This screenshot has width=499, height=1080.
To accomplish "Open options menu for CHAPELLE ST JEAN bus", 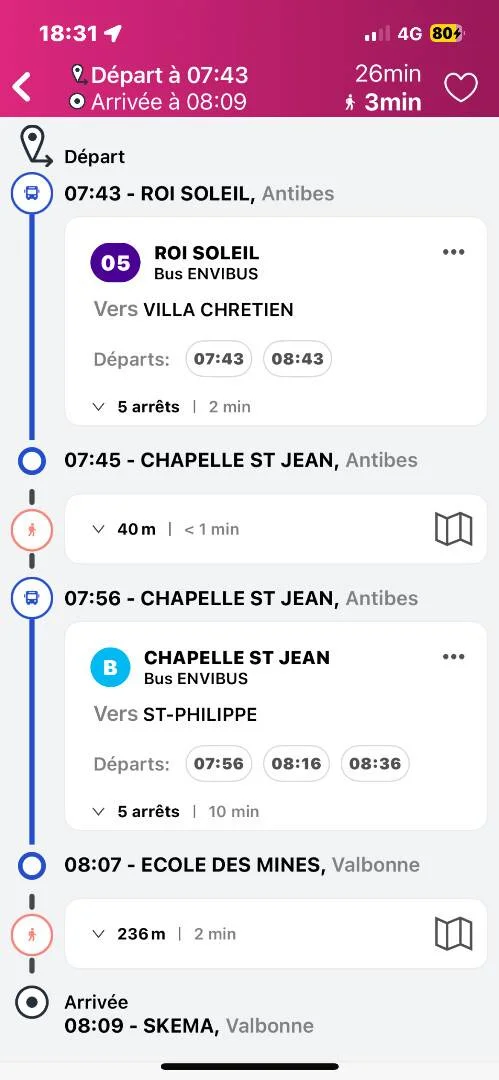I will pos(454,657).
